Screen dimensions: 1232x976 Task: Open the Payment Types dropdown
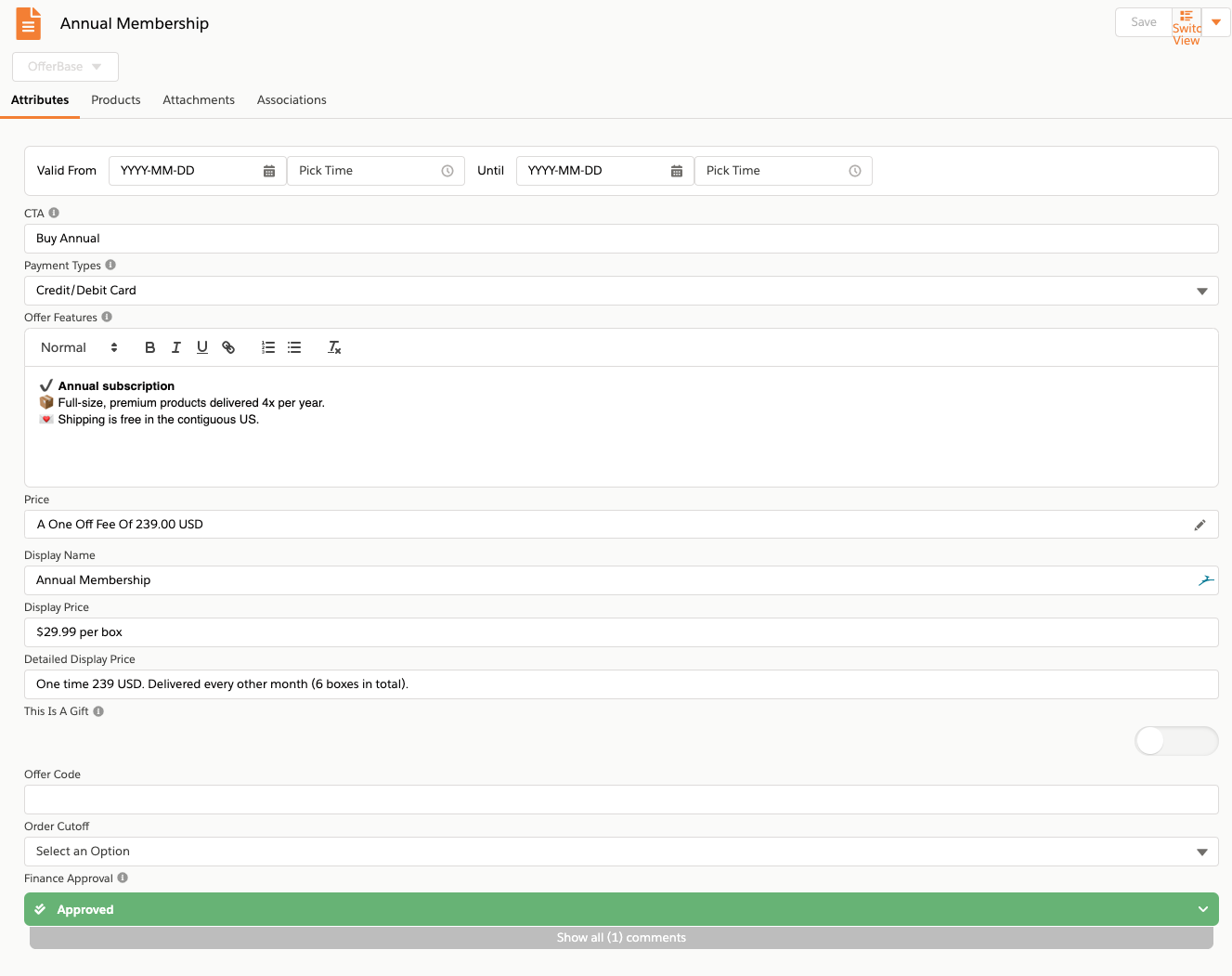tap(1204, 291)
